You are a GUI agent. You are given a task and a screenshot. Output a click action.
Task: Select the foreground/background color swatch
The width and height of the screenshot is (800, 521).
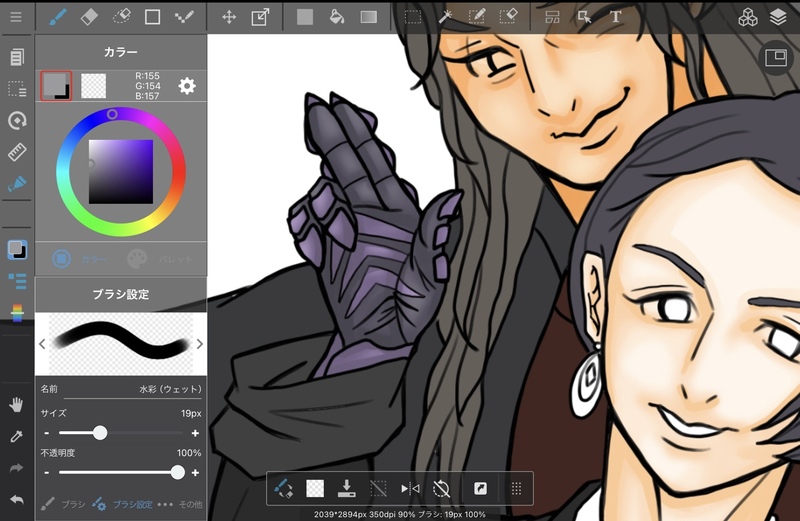56,86
